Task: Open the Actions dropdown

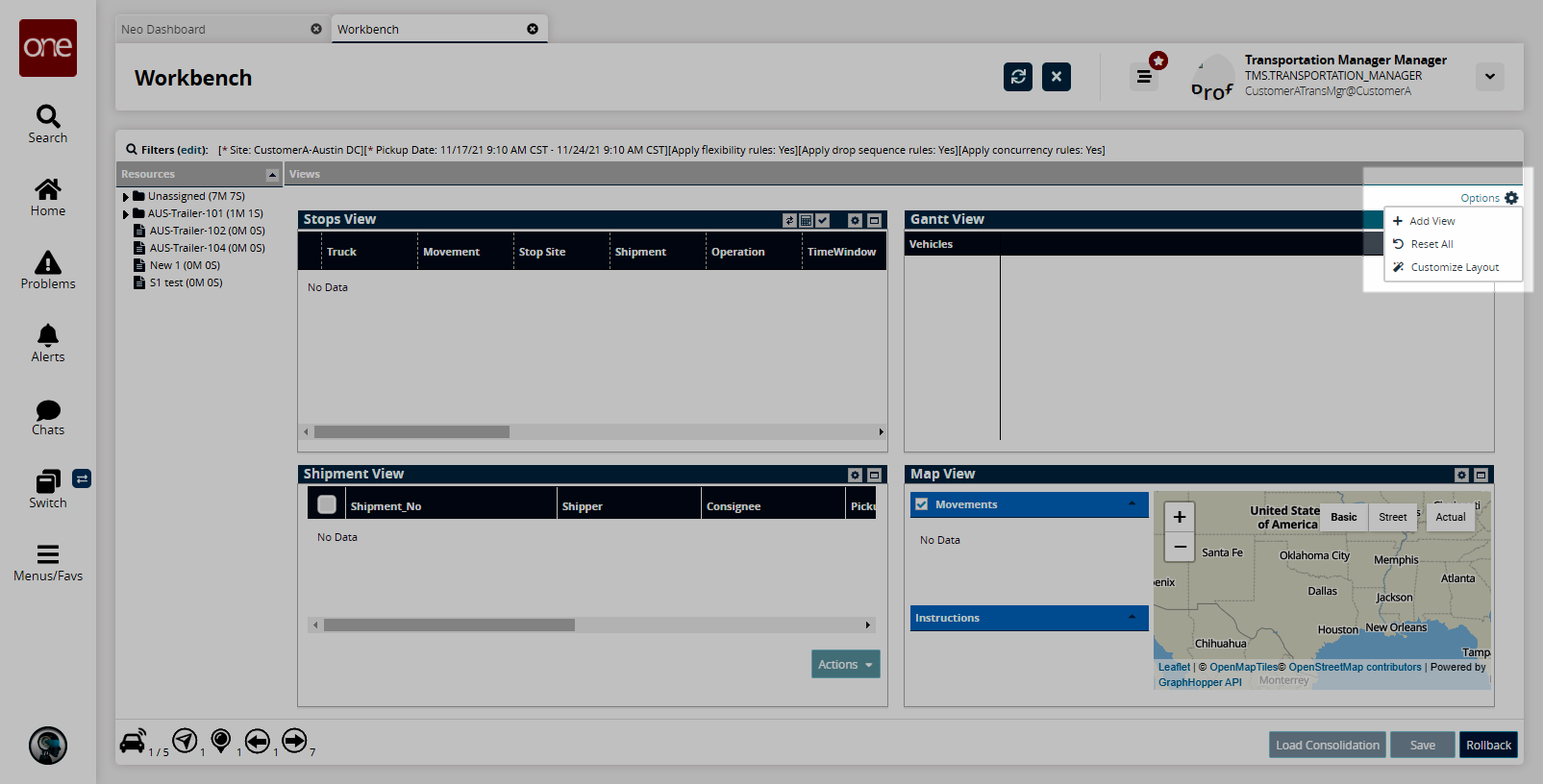Action: pyautogui.click(x=846, y=664)
